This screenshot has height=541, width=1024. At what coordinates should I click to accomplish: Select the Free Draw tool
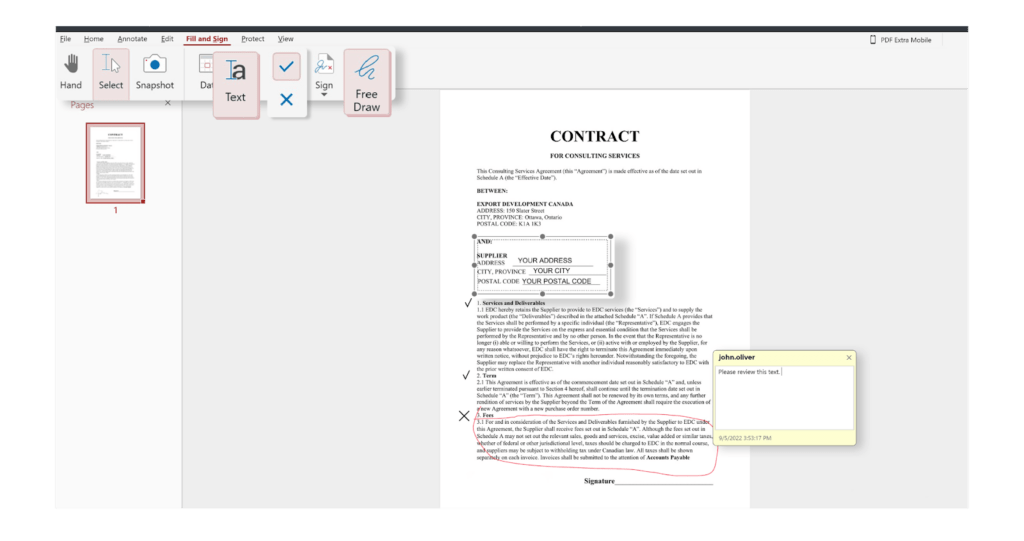tap(367, 82)
